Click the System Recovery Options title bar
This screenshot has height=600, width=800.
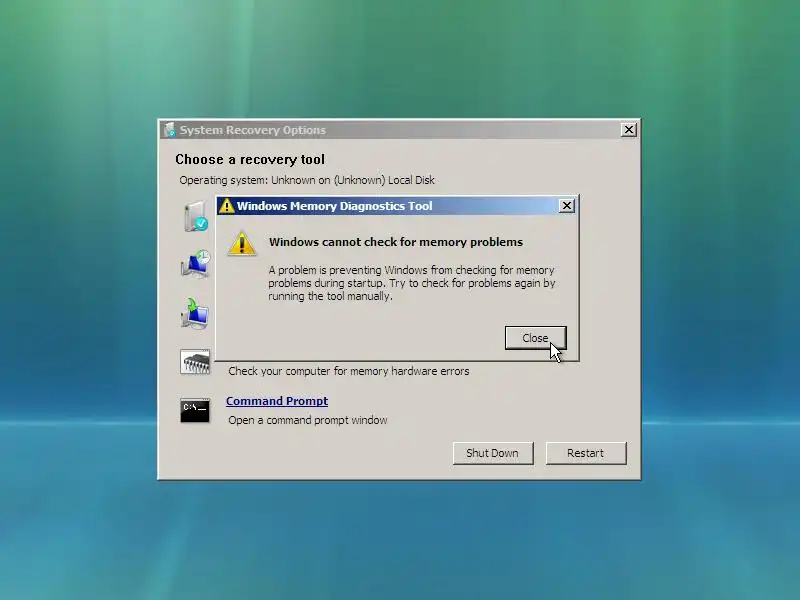coord(399,130)
